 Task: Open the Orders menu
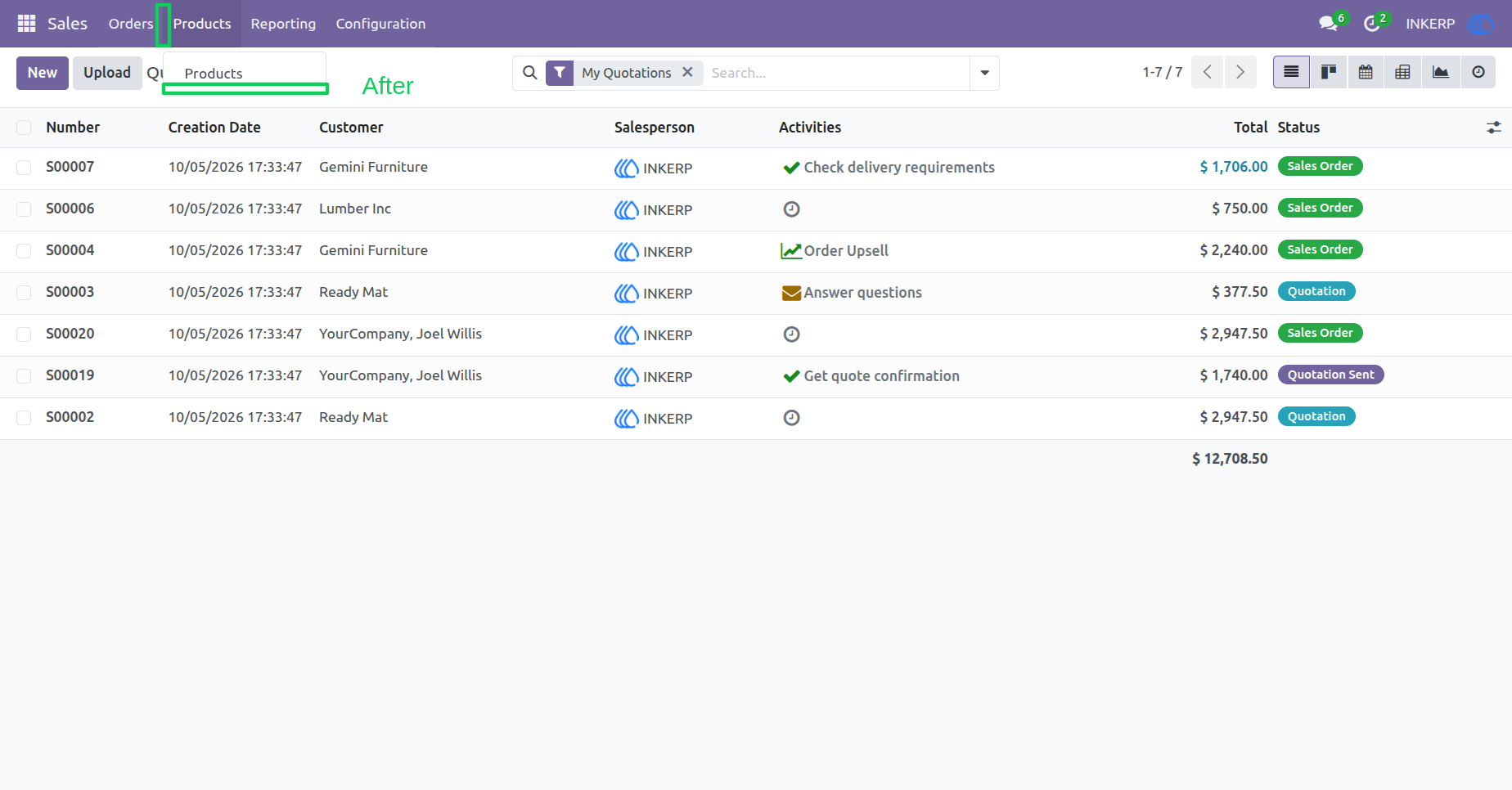point(131,24)
